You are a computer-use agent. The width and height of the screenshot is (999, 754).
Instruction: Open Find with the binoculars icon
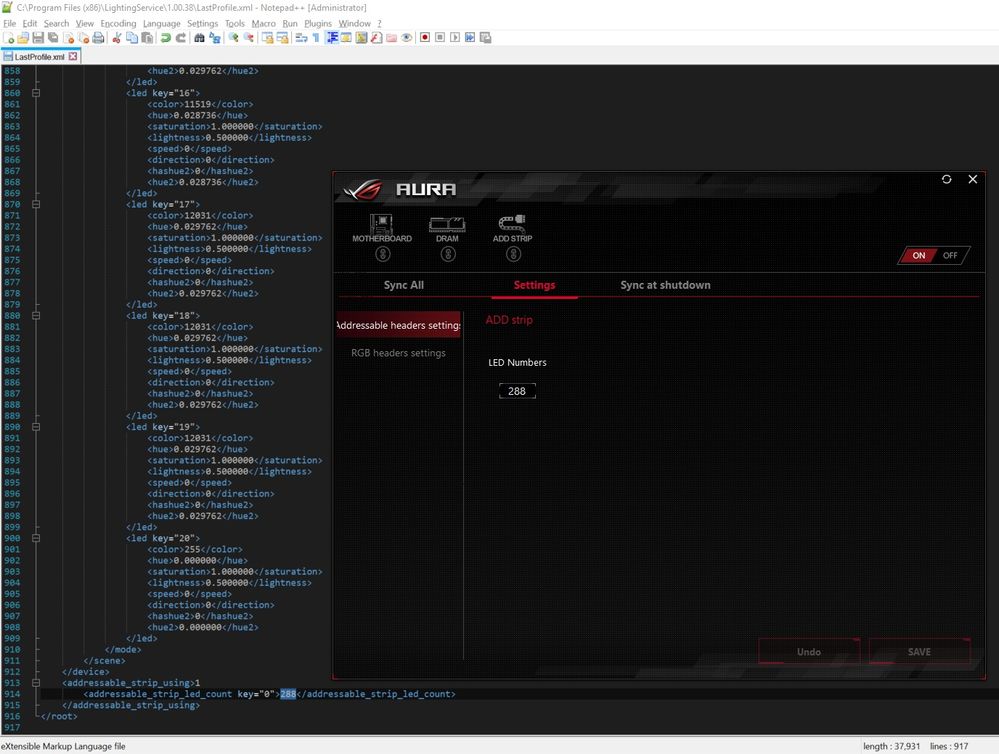click(199, 38)
